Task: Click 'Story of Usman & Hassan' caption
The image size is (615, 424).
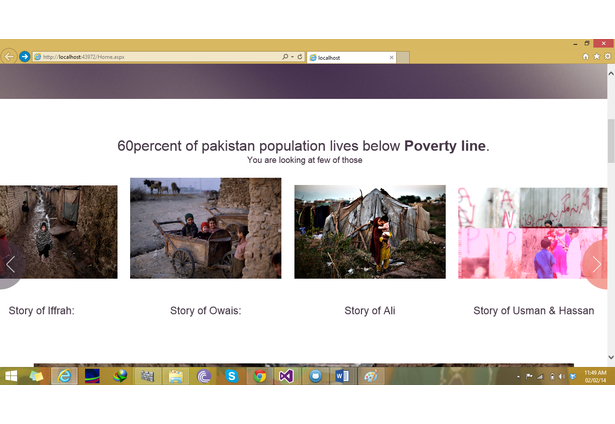Action: point(533,311)
